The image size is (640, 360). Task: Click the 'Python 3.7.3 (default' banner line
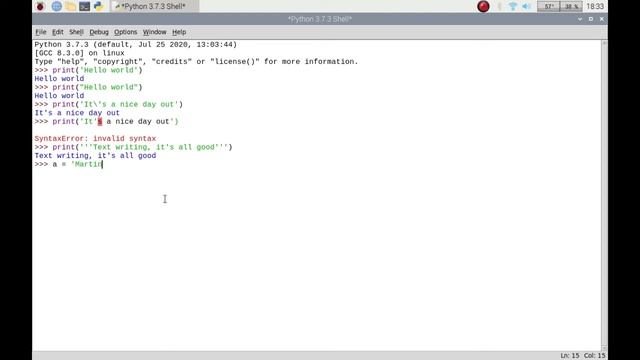click(136, 44)
